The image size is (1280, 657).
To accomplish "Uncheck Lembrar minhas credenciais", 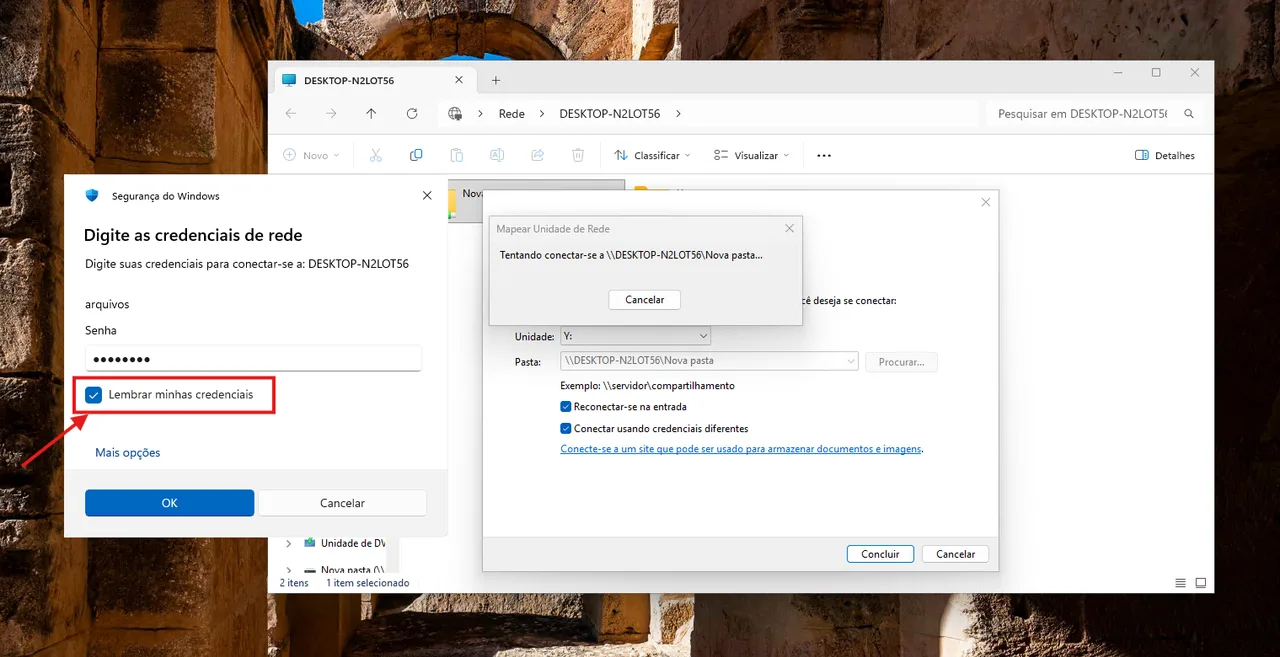I will [x=94, y=395].
